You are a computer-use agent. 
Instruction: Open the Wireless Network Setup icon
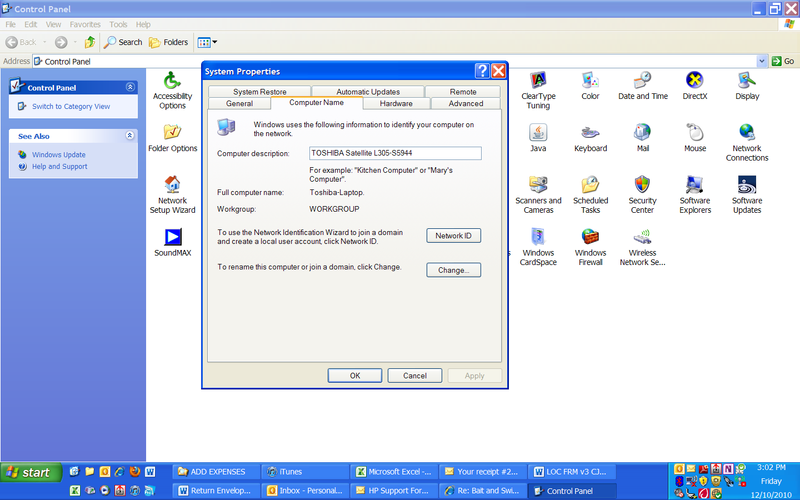point(642,237)
